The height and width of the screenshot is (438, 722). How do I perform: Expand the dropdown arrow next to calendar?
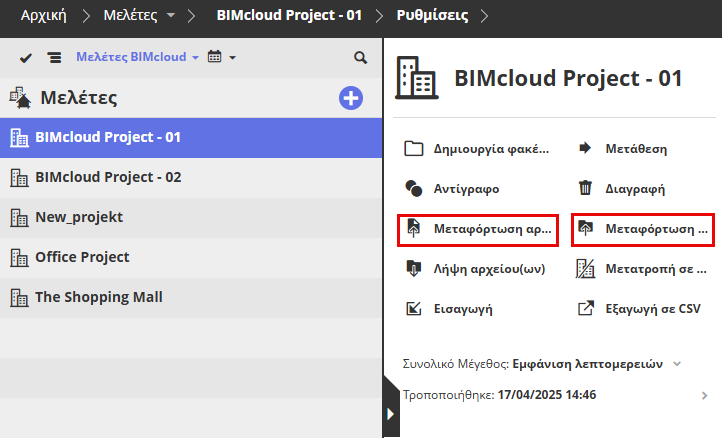point(233,58)
